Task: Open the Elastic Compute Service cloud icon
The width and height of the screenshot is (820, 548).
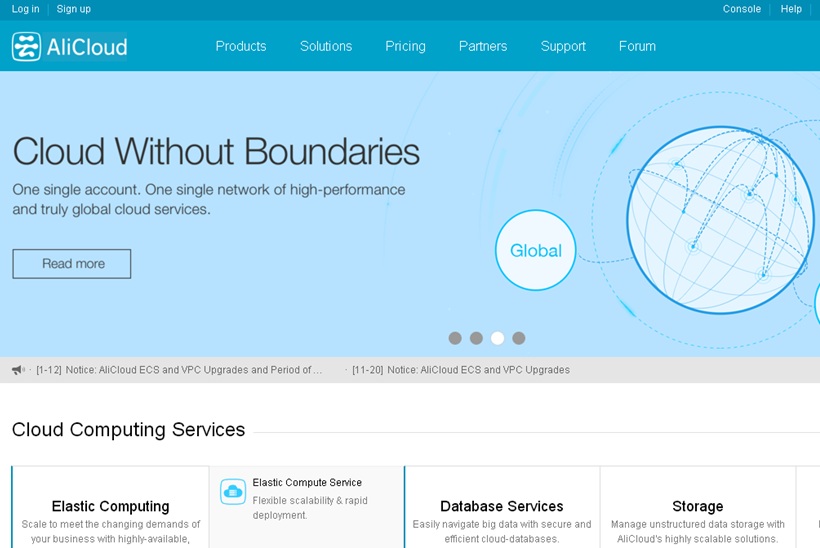Action: 233,492
